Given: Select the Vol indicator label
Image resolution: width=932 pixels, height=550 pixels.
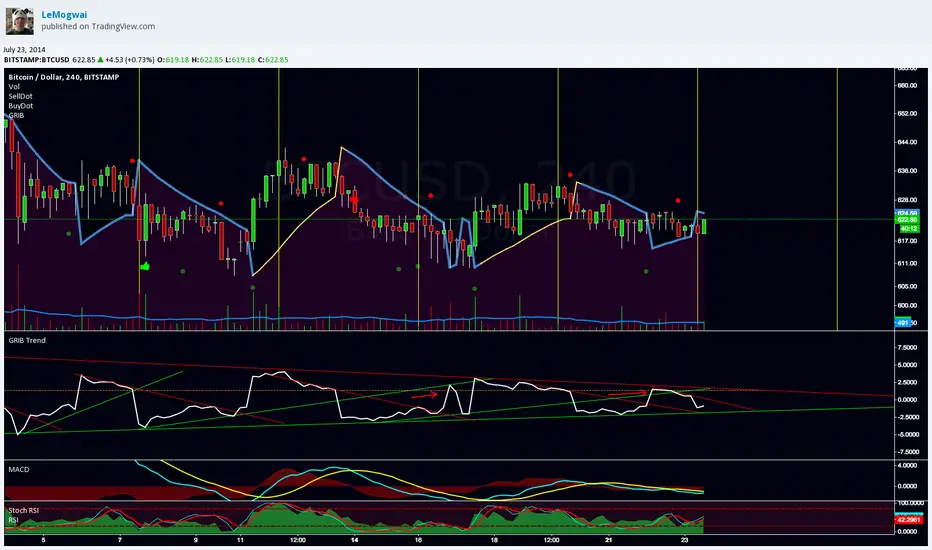Looking at the screenshot, I should point(14,87).
